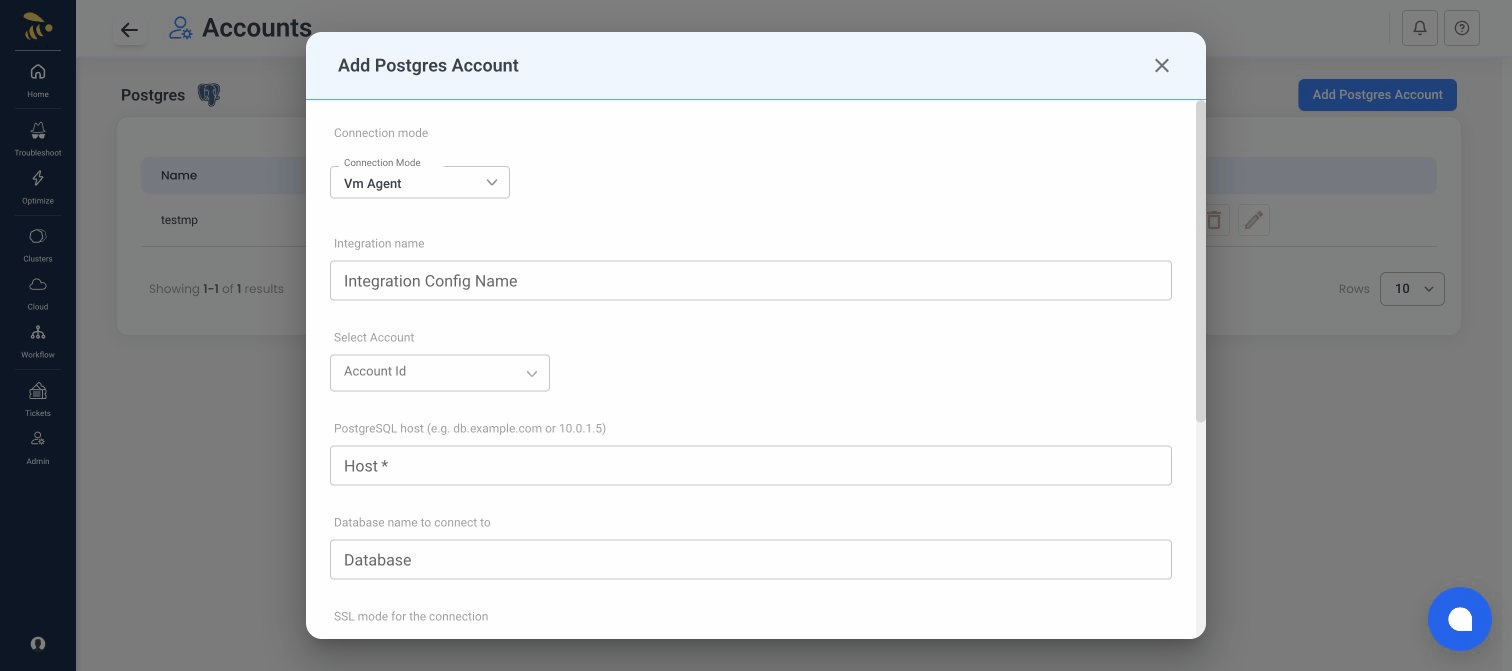This screenshot has height=671, width=1512.
Task: Click into the Host input field
Action: [751, 465]
